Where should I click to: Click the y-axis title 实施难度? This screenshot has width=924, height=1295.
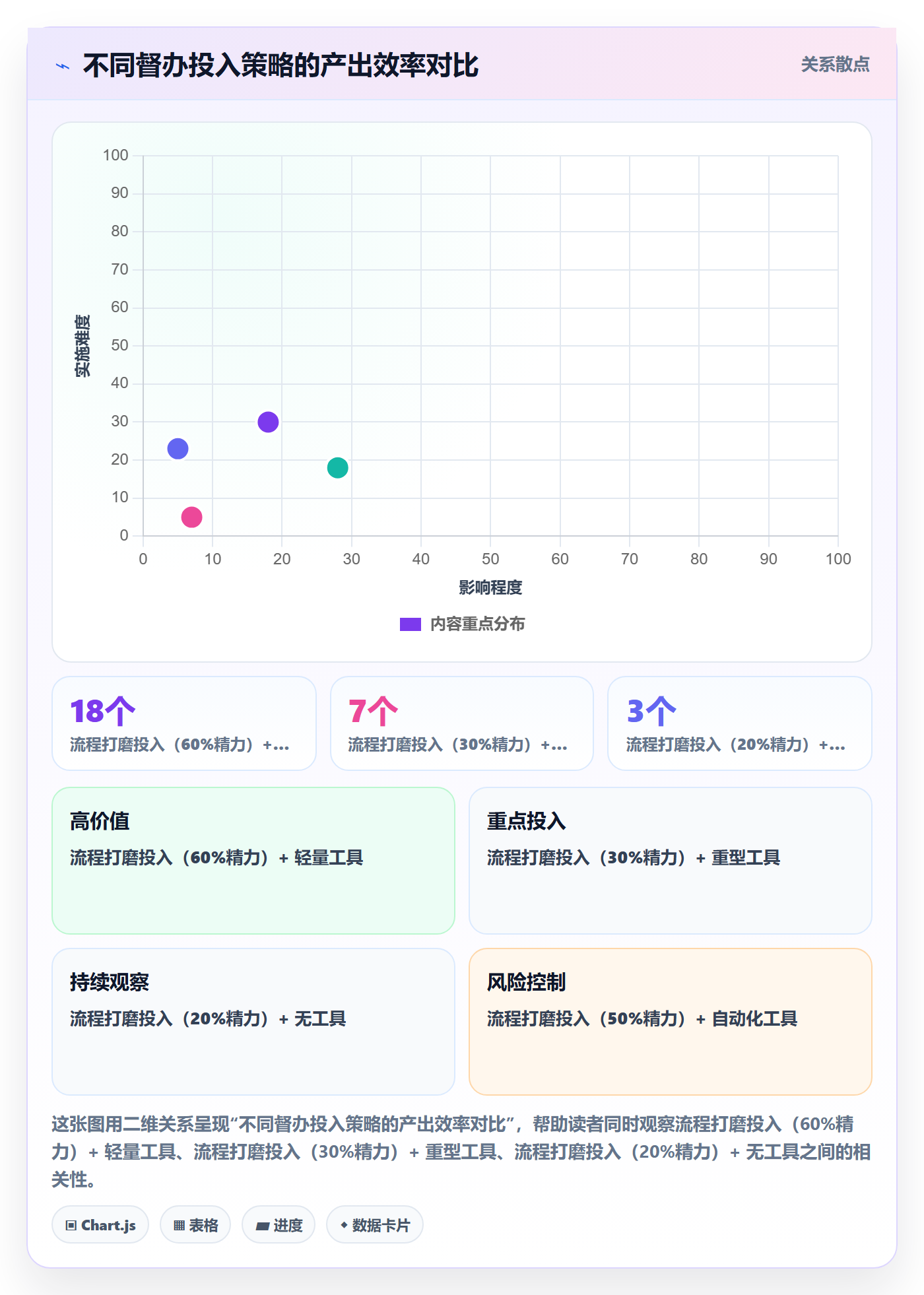82,346
